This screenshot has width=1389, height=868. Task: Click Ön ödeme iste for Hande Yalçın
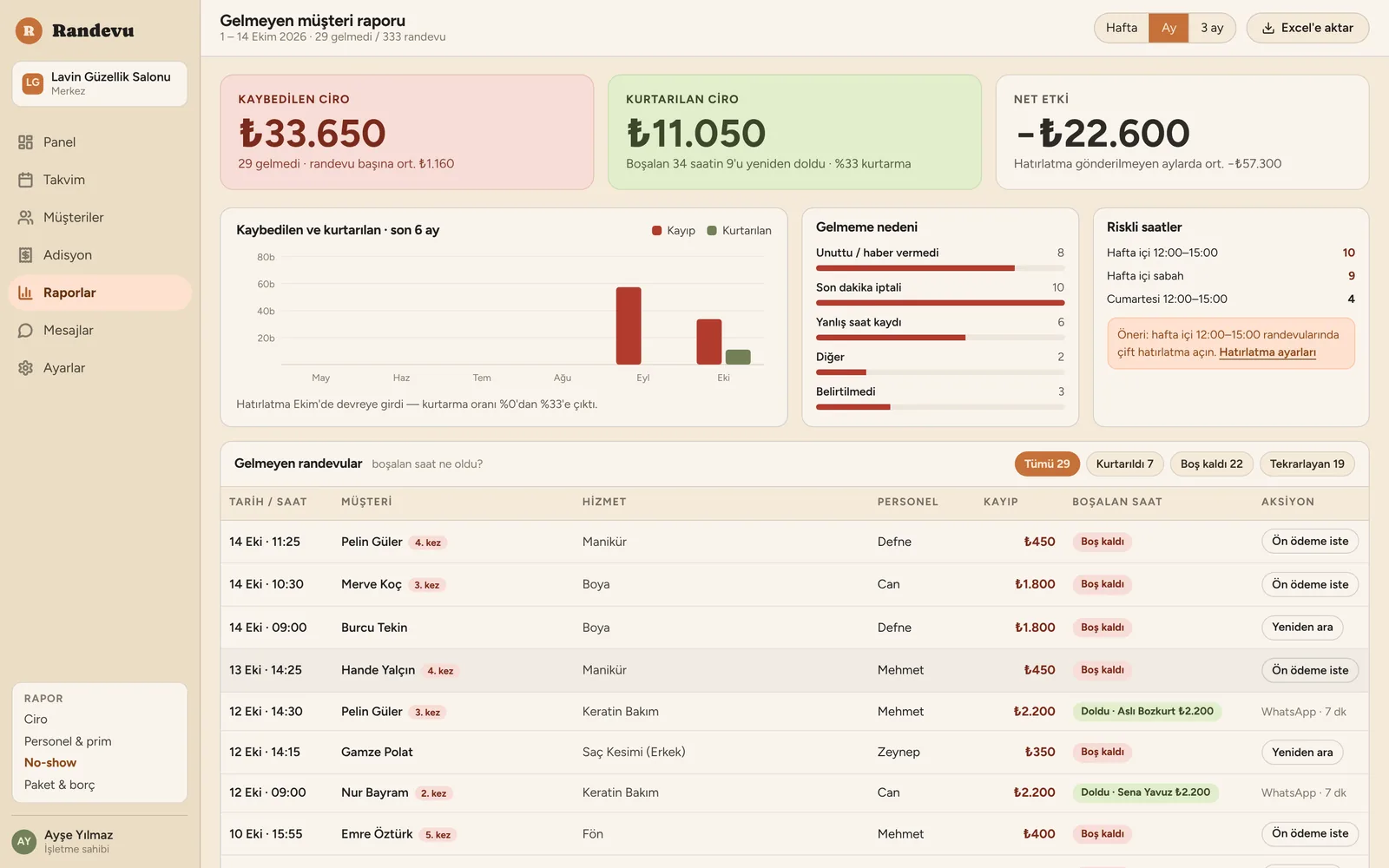(1310, 670)
